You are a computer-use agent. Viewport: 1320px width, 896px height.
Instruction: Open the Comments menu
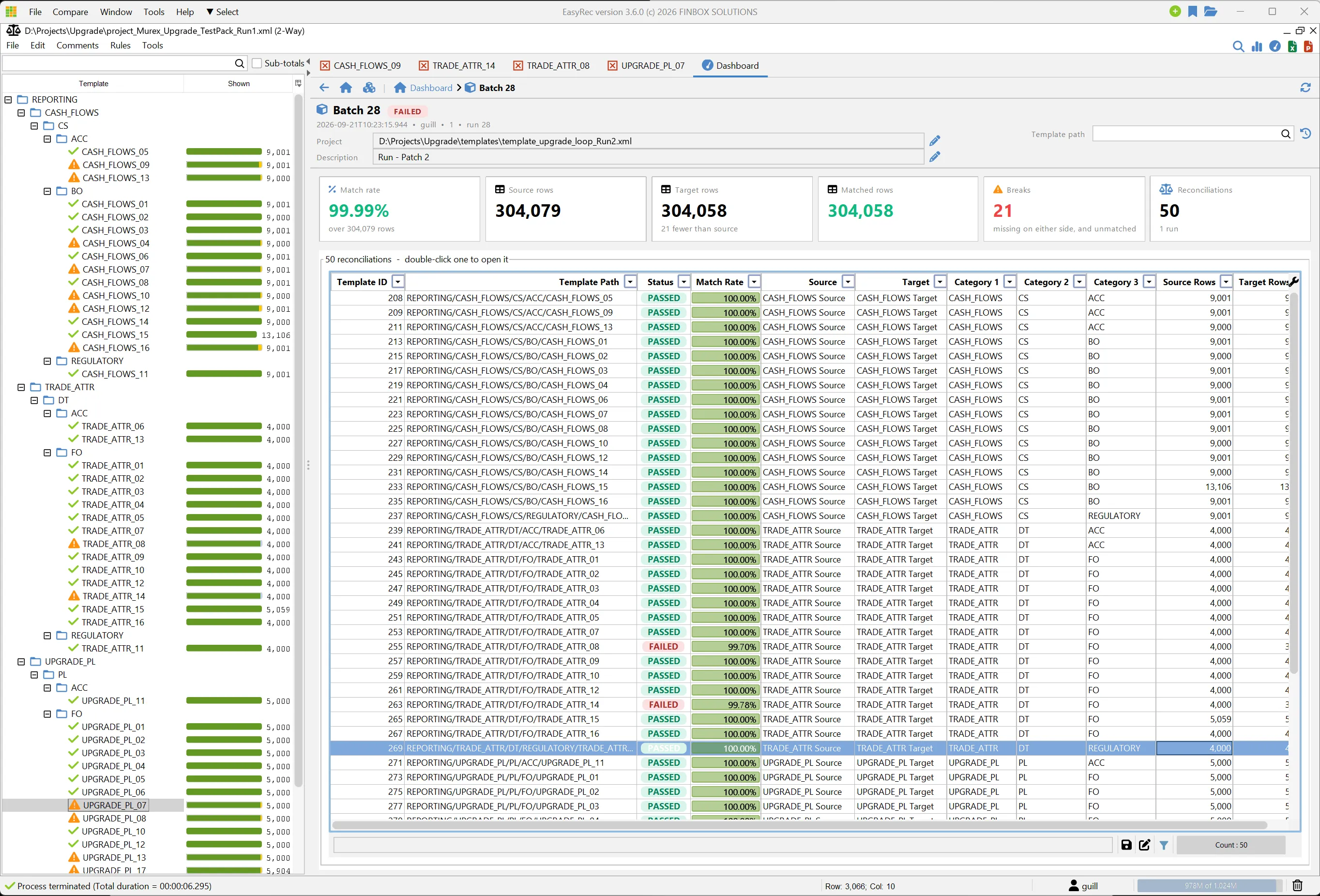pos(77,46)
